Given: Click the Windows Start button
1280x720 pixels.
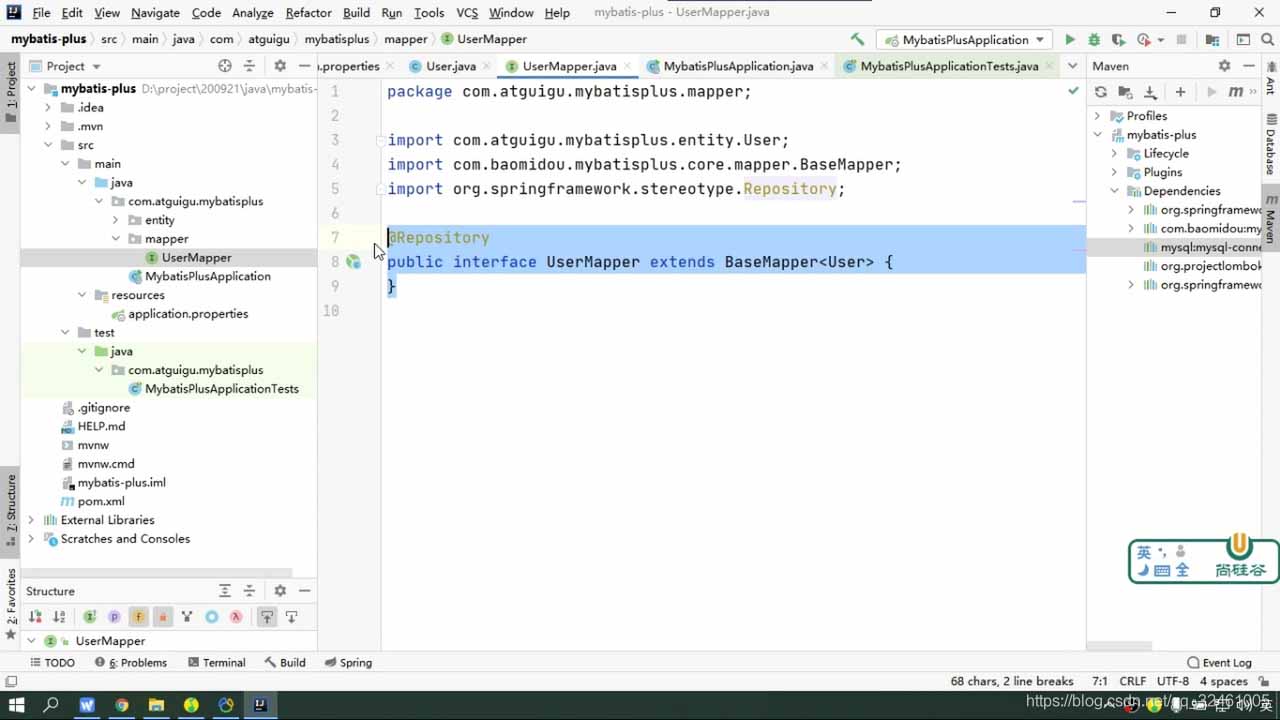Looking at the screenshot, I should pos(16,705).
